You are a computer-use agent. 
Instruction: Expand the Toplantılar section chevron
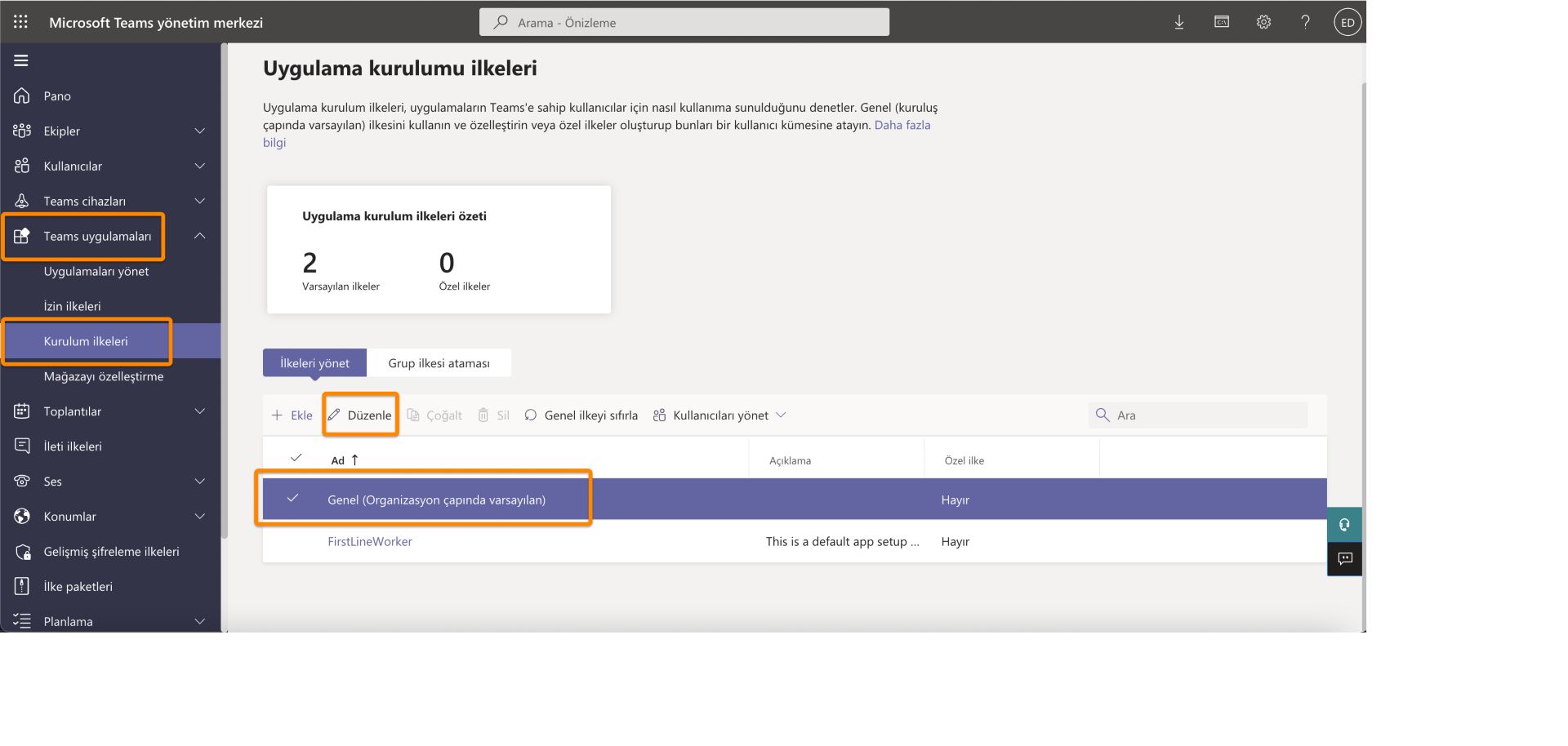click(200, 411)
